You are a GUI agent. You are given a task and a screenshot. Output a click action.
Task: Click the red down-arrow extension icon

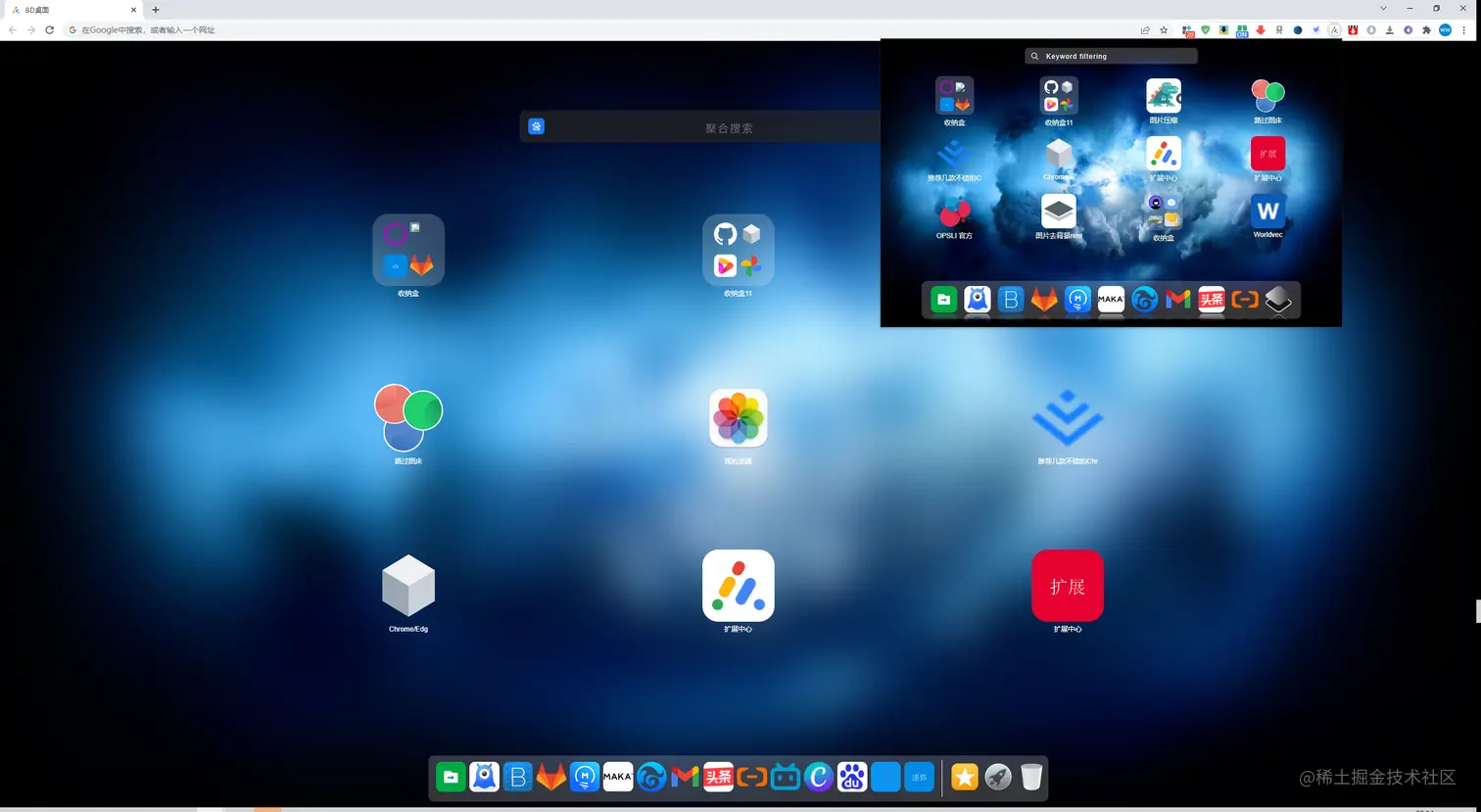(1261, 30)
